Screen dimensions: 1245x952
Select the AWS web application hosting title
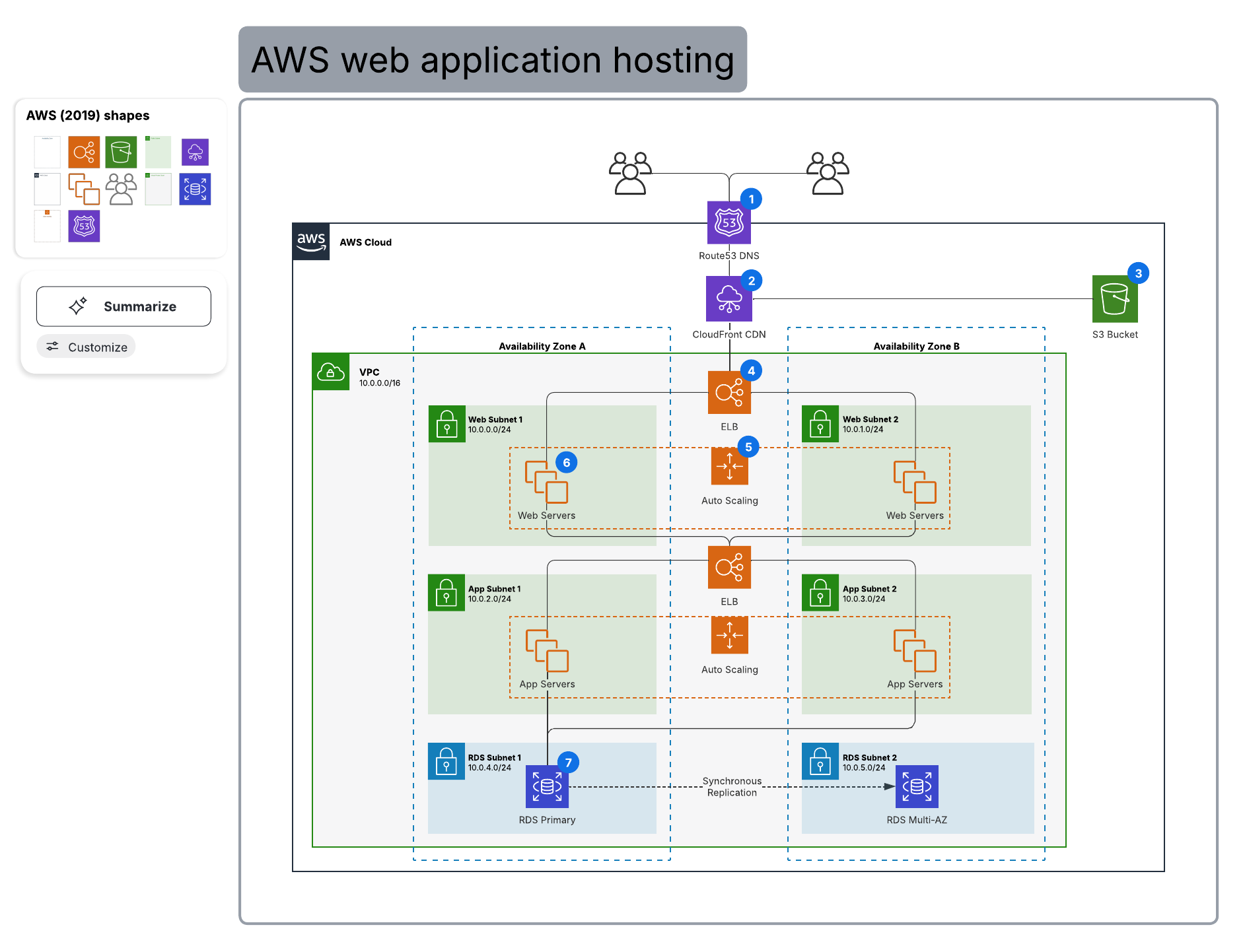tap(493, 59)
